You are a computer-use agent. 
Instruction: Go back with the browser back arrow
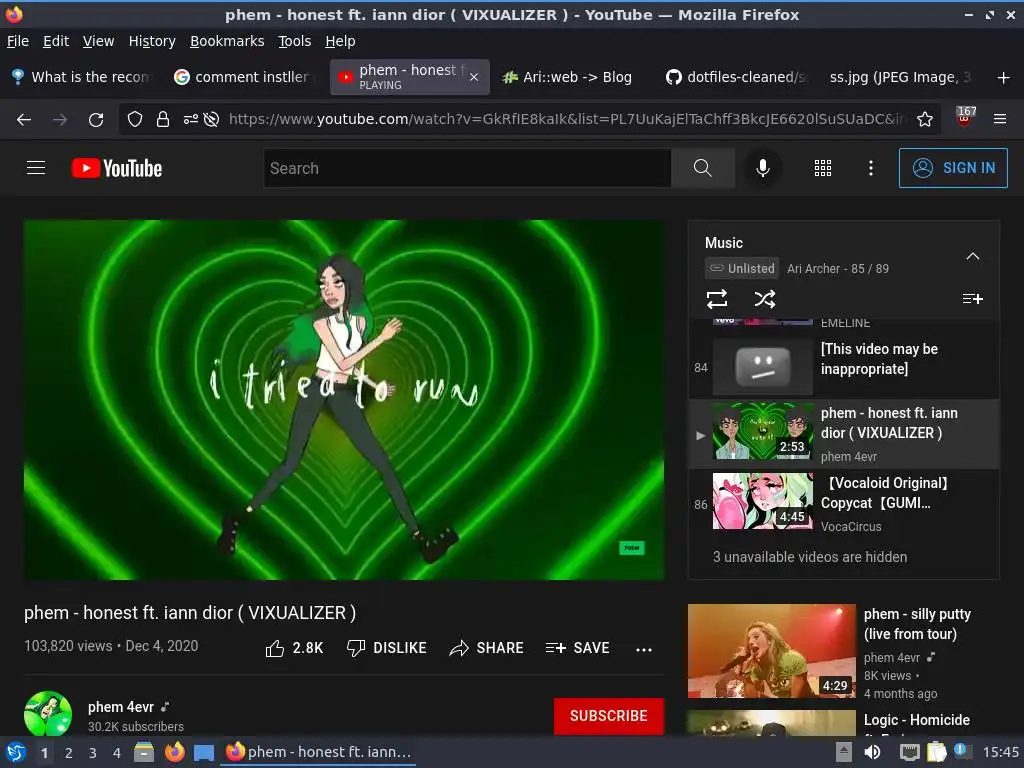pos(24,120)
